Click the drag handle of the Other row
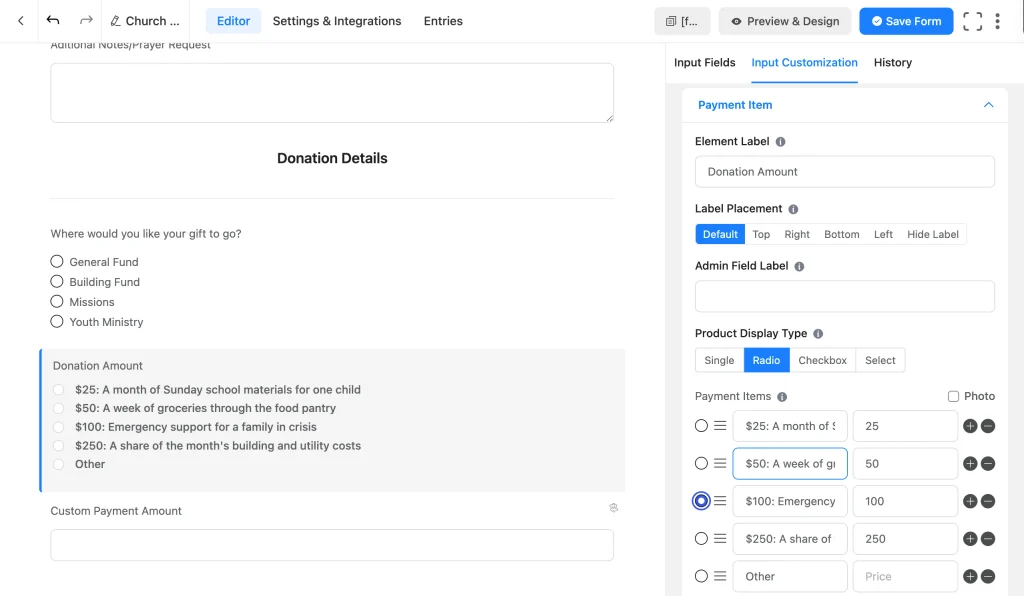 (x=720, y=576)
